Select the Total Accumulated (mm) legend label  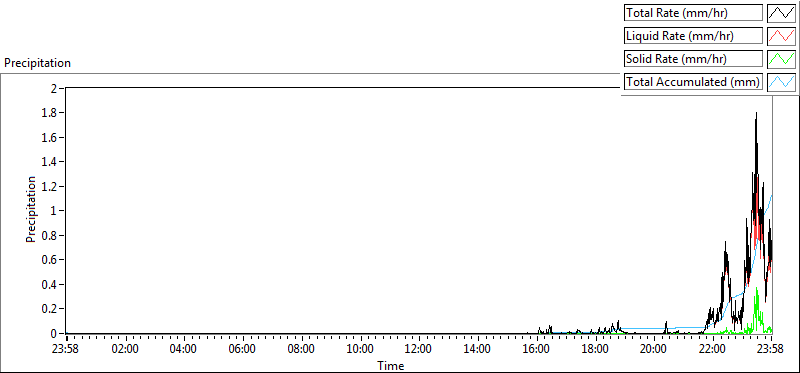point(693,82)
